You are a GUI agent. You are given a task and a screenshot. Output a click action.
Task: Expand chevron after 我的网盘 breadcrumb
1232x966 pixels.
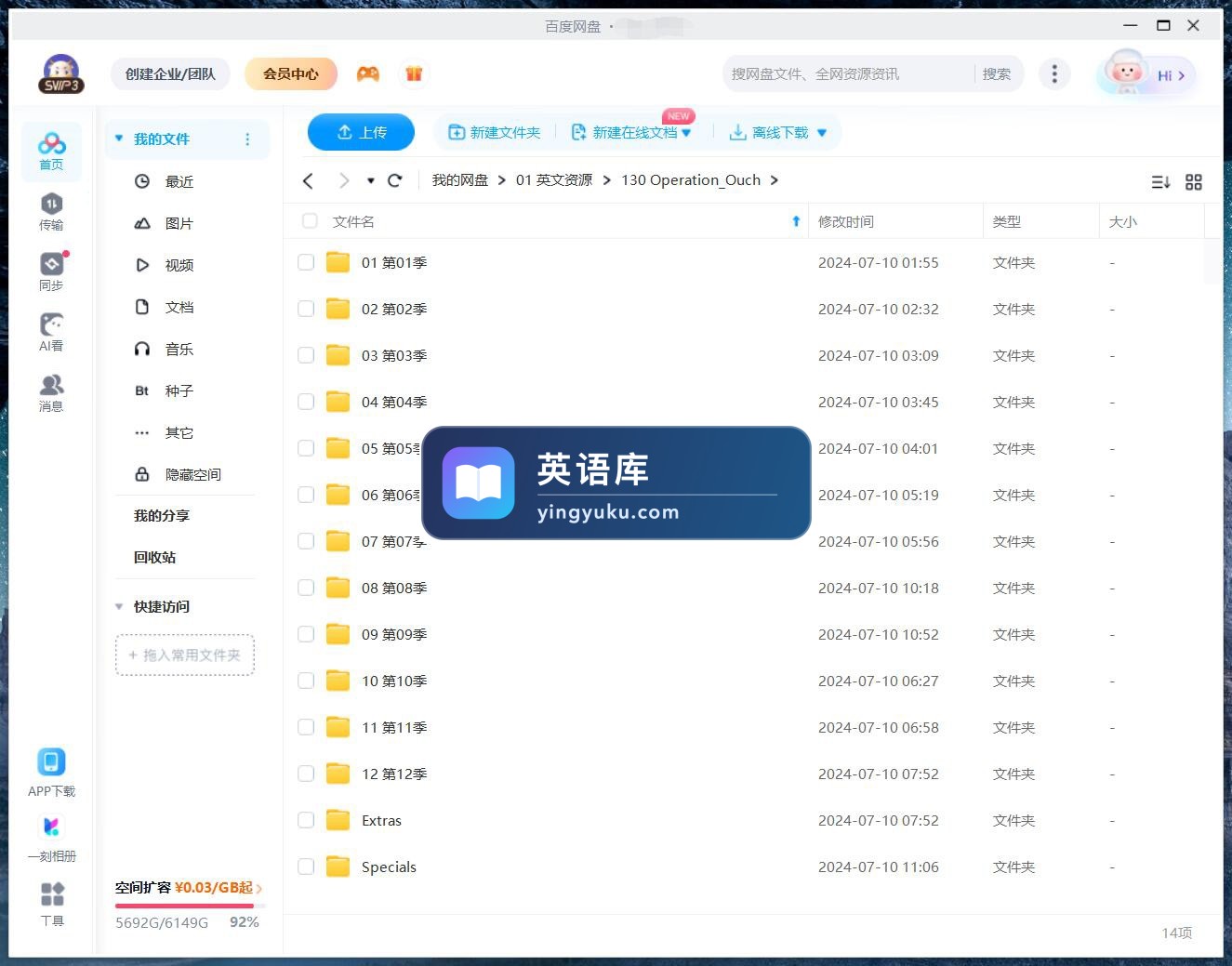click(502, 180)
